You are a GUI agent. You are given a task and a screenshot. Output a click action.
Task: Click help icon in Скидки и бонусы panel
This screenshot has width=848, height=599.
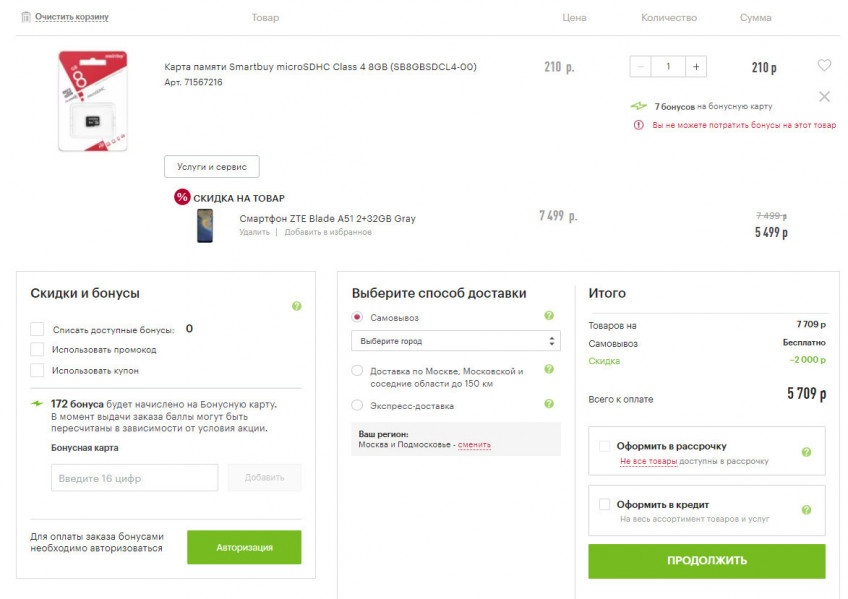pos(296,306)
